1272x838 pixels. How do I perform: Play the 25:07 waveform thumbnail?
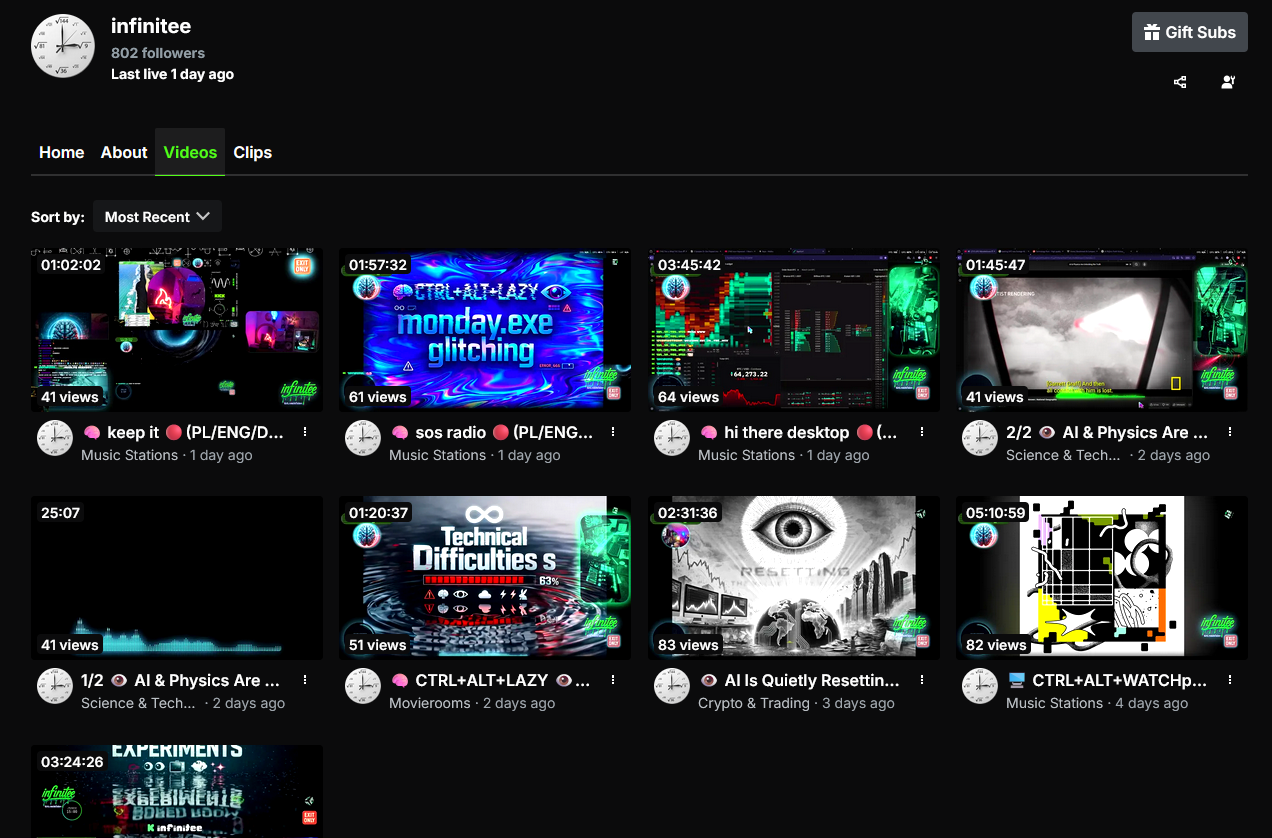(177, 578)
